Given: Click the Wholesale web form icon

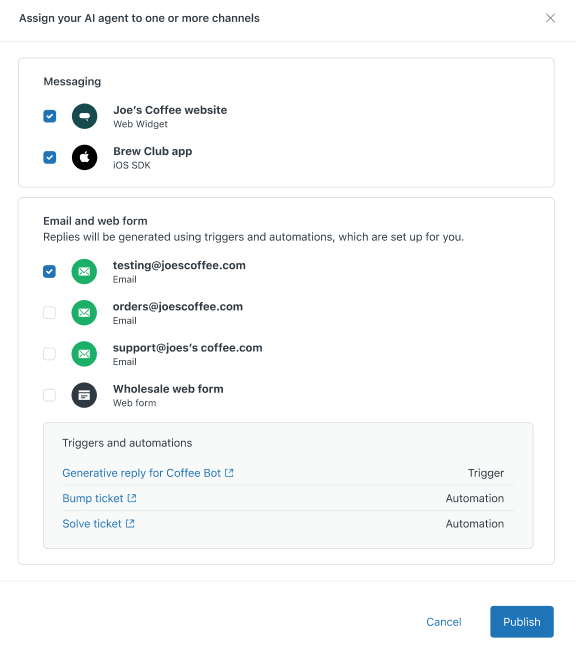Looking at the screenshot, I should pos(84,395).
